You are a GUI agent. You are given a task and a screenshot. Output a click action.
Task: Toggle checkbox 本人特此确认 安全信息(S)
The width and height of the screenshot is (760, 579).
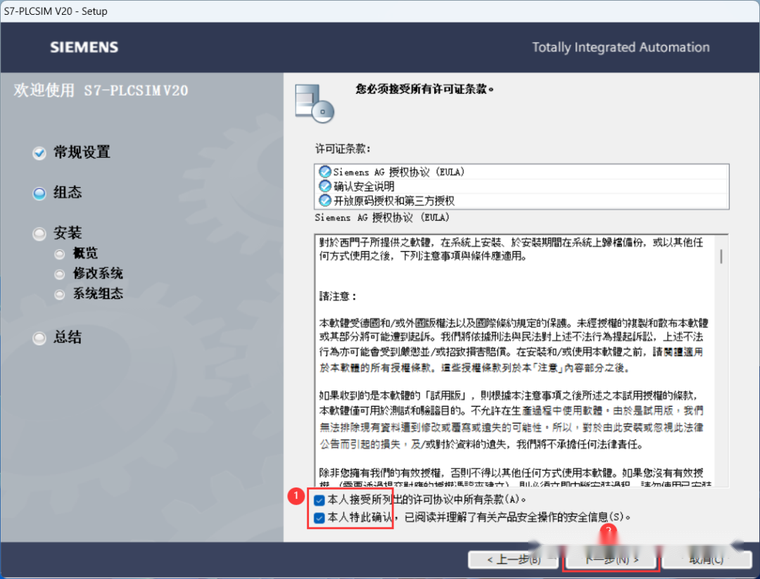(x=319, y=518)
